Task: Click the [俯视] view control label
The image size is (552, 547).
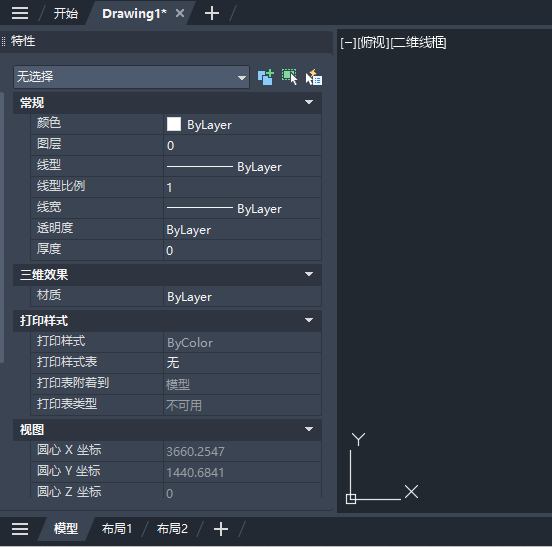Action: click(x=373, y=43)
